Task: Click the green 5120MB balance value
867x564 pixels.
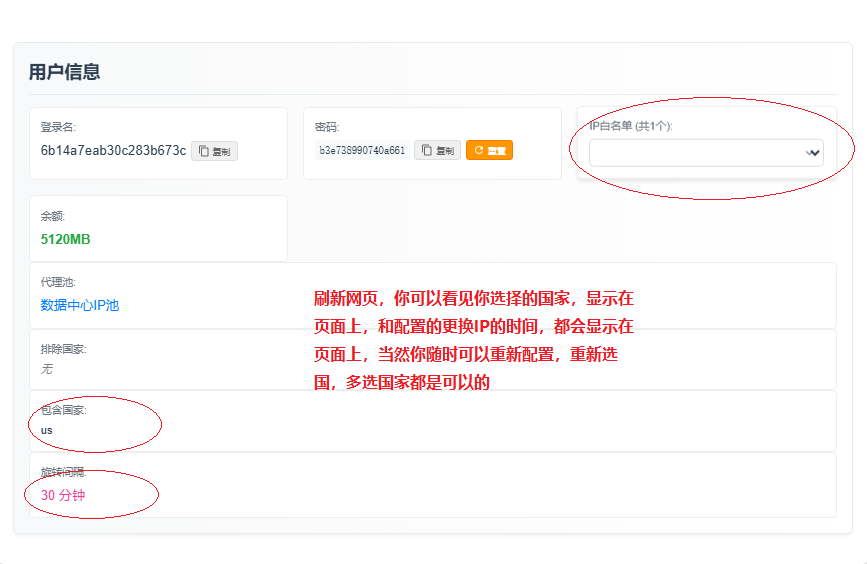Action: click(66, 239)
